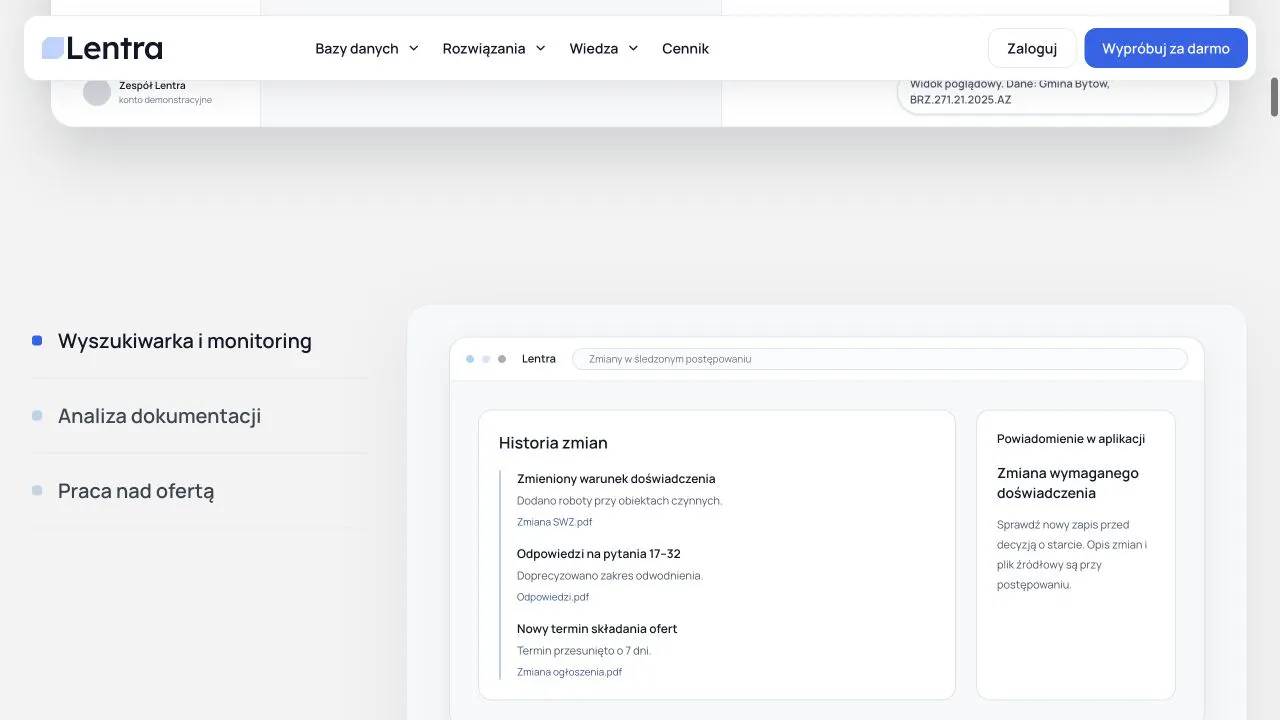
Task: Expand the Rozwiązania dropdown
Action: [494, 48]
